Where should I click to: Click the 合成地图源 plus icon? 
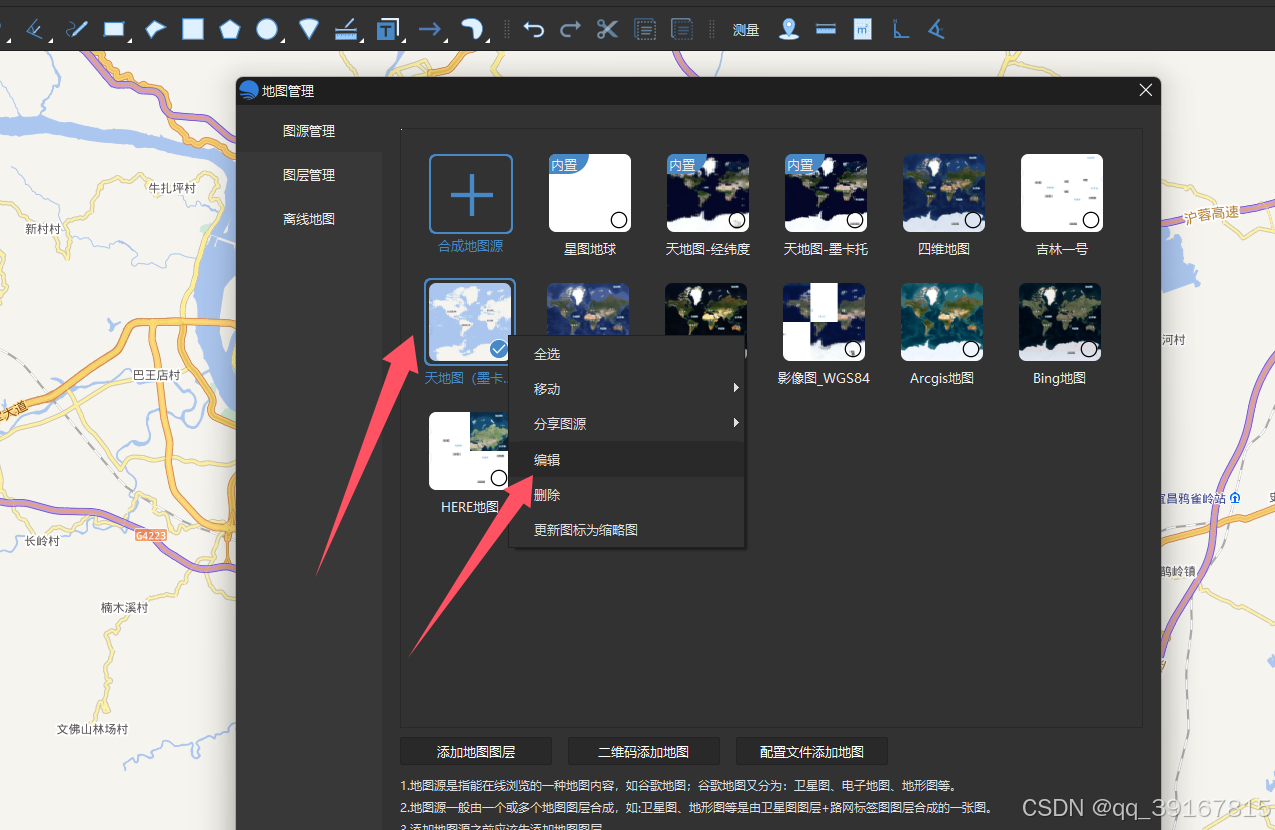(x=471, y=194)
